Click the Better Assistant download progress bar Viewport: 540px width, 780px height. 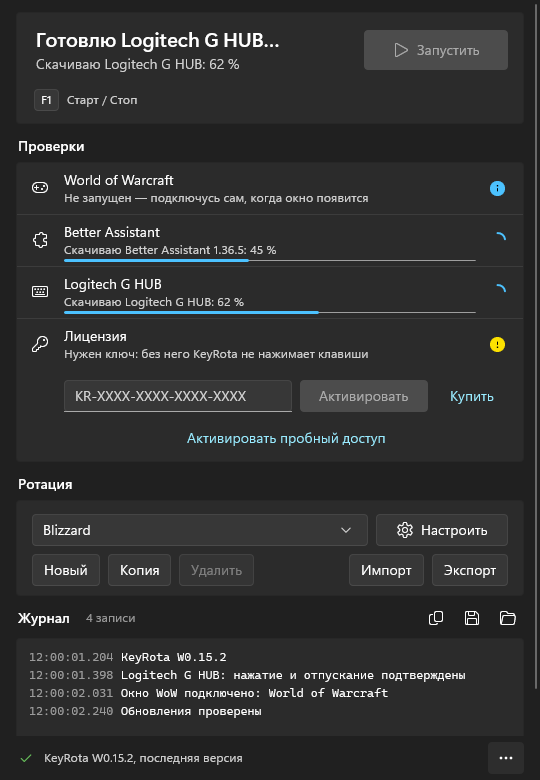pyautogui.click(x=270, y=260)
